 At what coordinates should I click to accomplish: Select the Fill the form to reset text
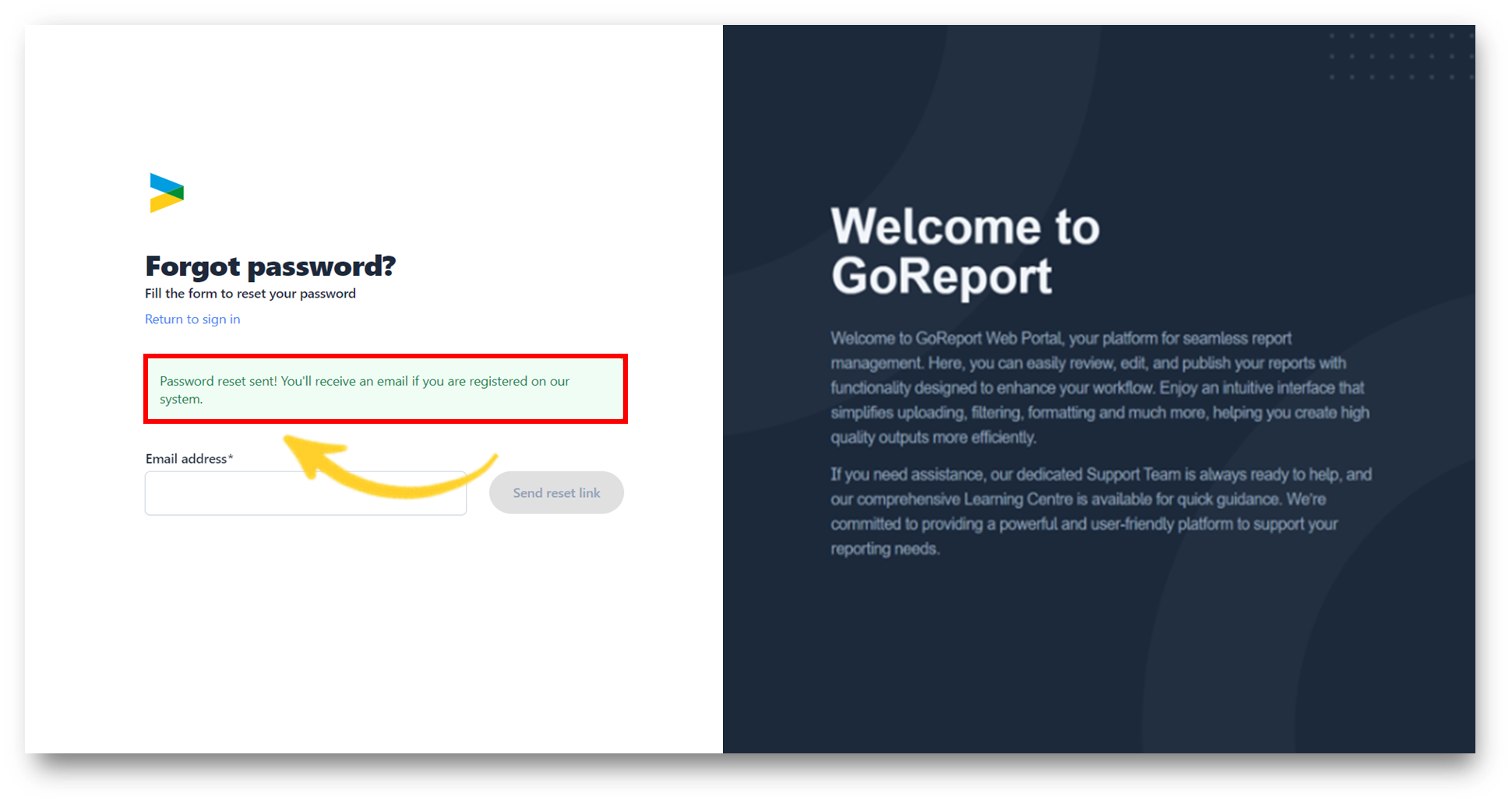tap(250, 294)
